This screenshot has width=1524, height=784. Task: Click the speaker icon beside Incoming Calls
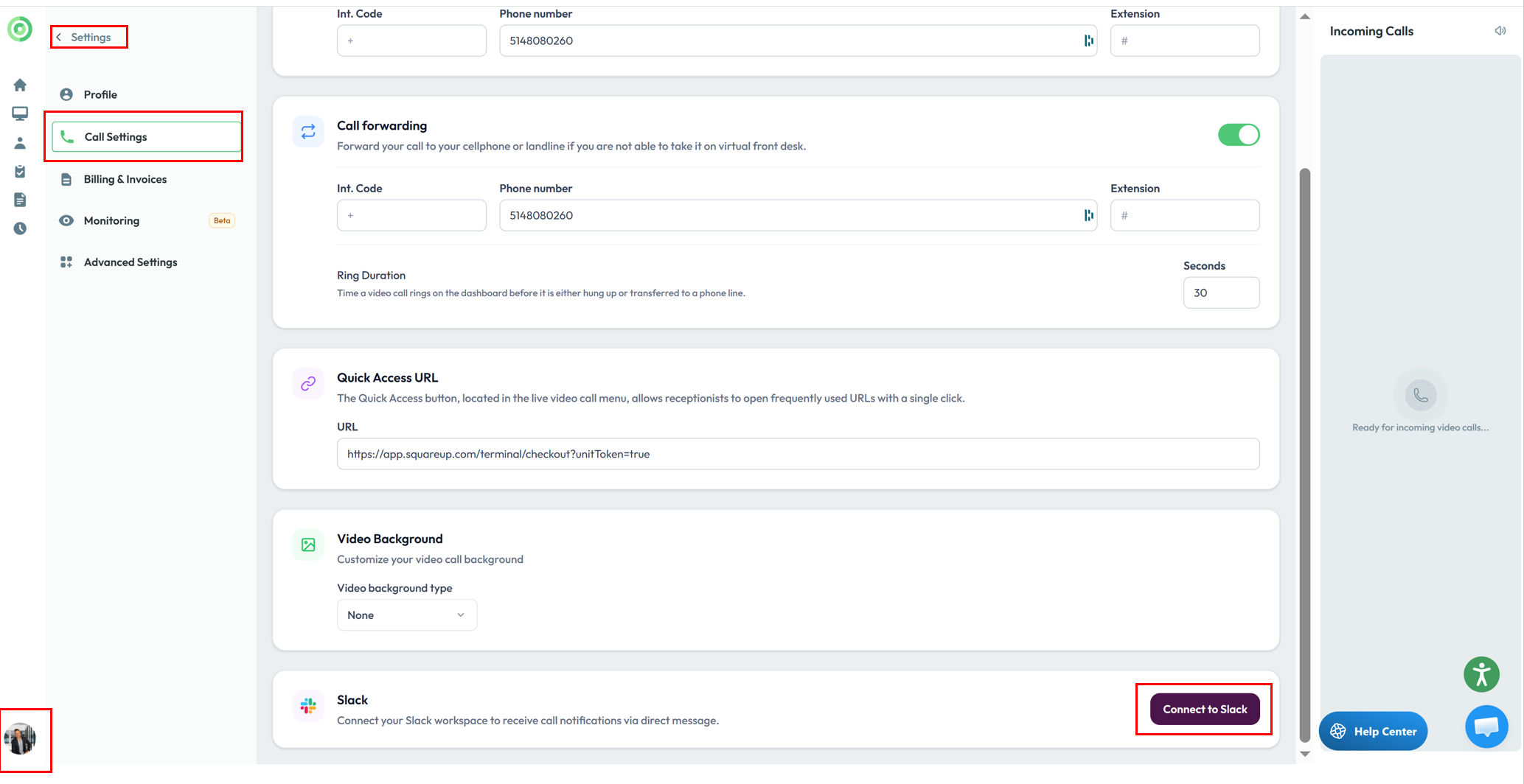click(x=1500, y=31)
